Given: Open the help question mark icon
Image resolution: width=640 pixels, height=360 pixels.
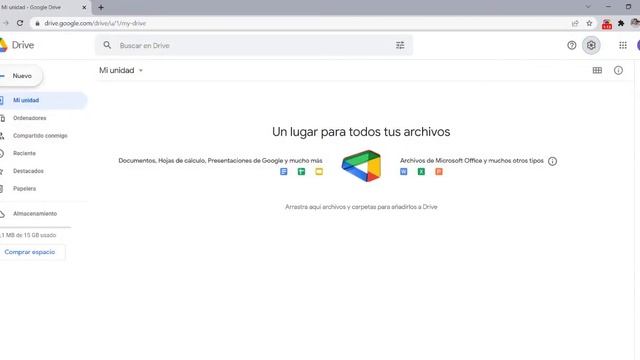Looking at the screenshot, I should (x=571, y=45).
